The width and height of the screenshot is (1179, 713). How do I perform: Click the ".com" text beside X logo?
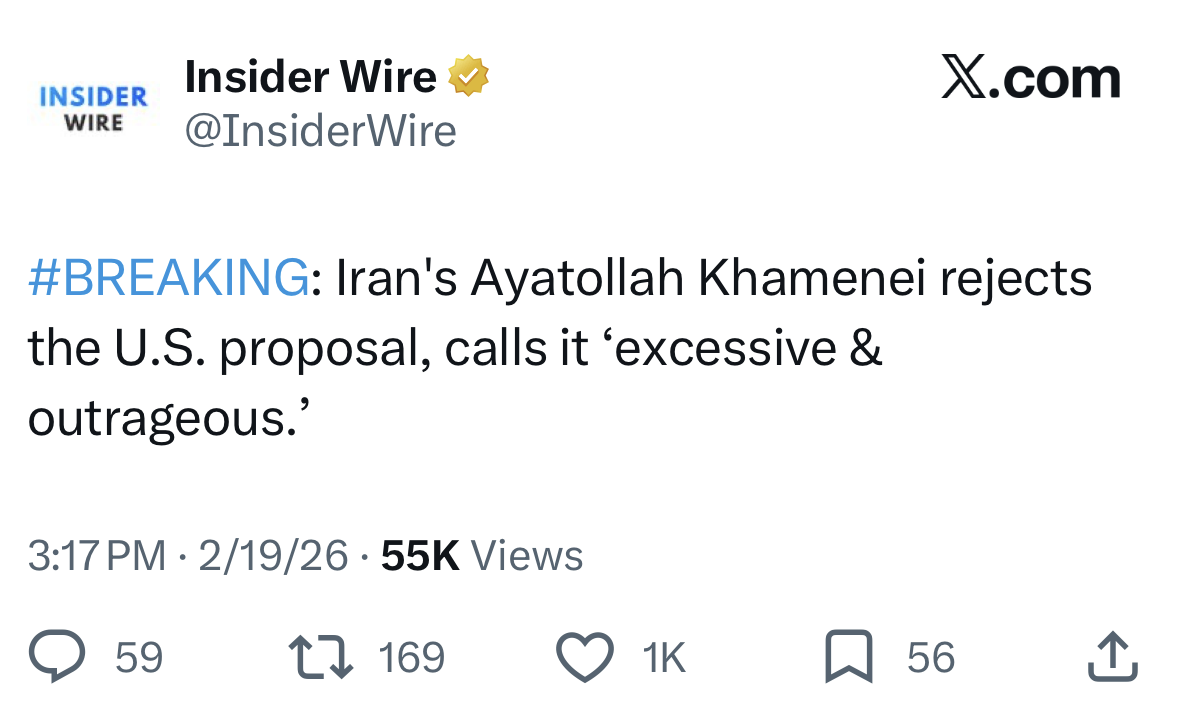1056,79
